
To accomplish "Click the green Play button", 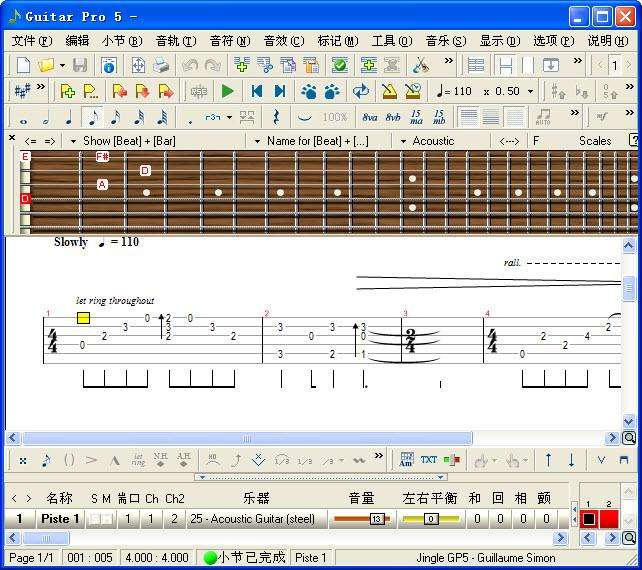I will pyautogui.click(x=228, y=91).
